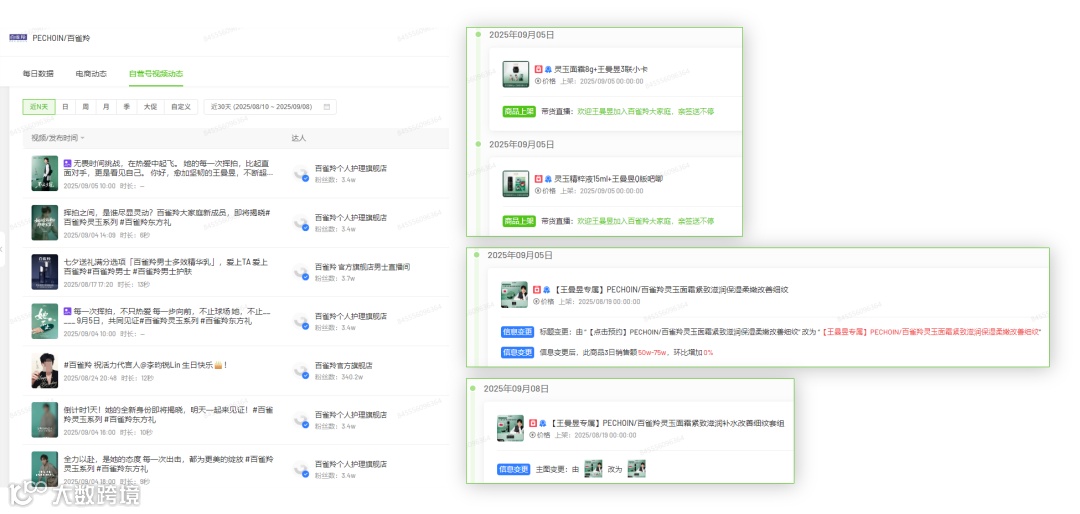
Task: Click the blue shop icon beside 灵玉面霜8g
Action: coord(548,70)
